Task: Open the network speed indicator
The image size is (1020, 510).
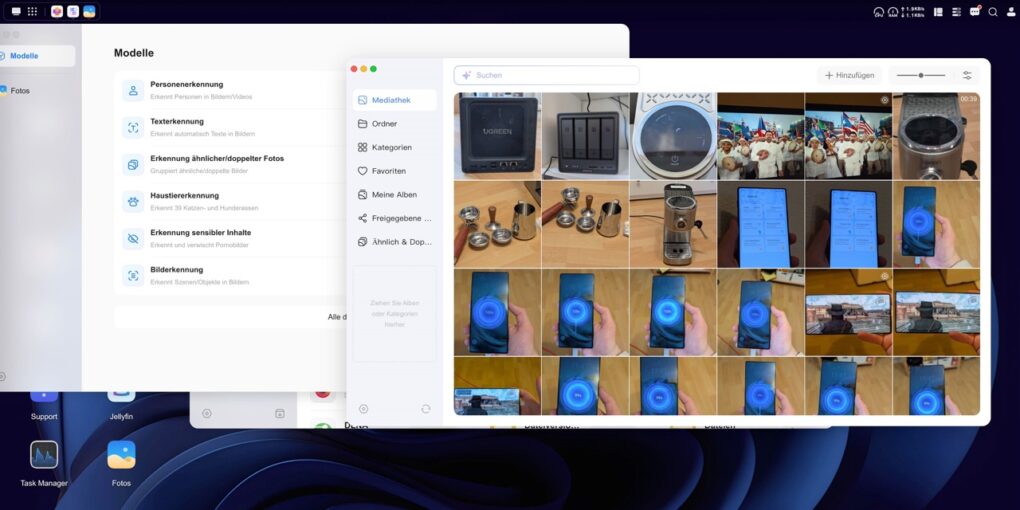Action: coord(913,12)
